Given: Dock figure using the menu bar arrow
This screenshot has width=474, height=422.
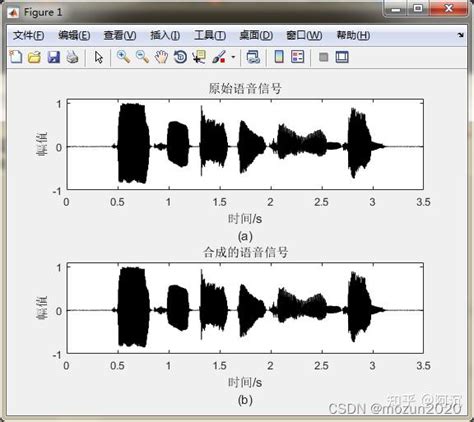Looking at the screenshot, I should pyautogui.click(x=461, y=35).
